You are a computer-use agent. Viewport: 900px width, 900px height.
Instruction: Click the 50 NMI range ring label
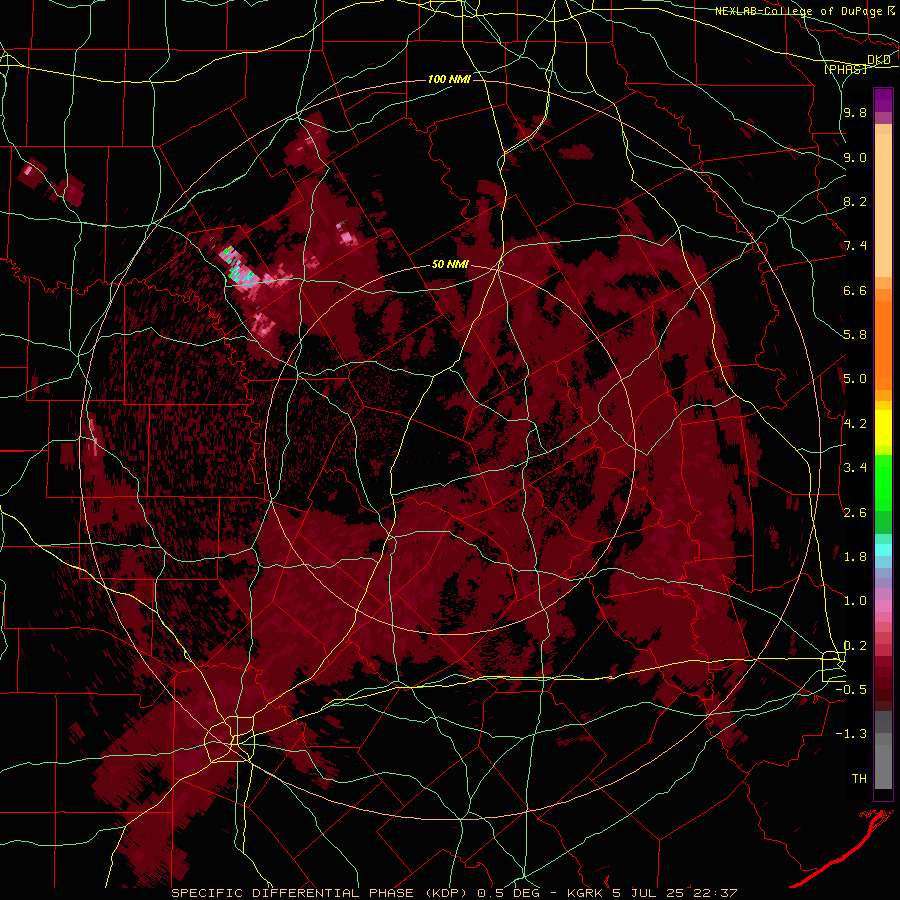coord(450,265)
